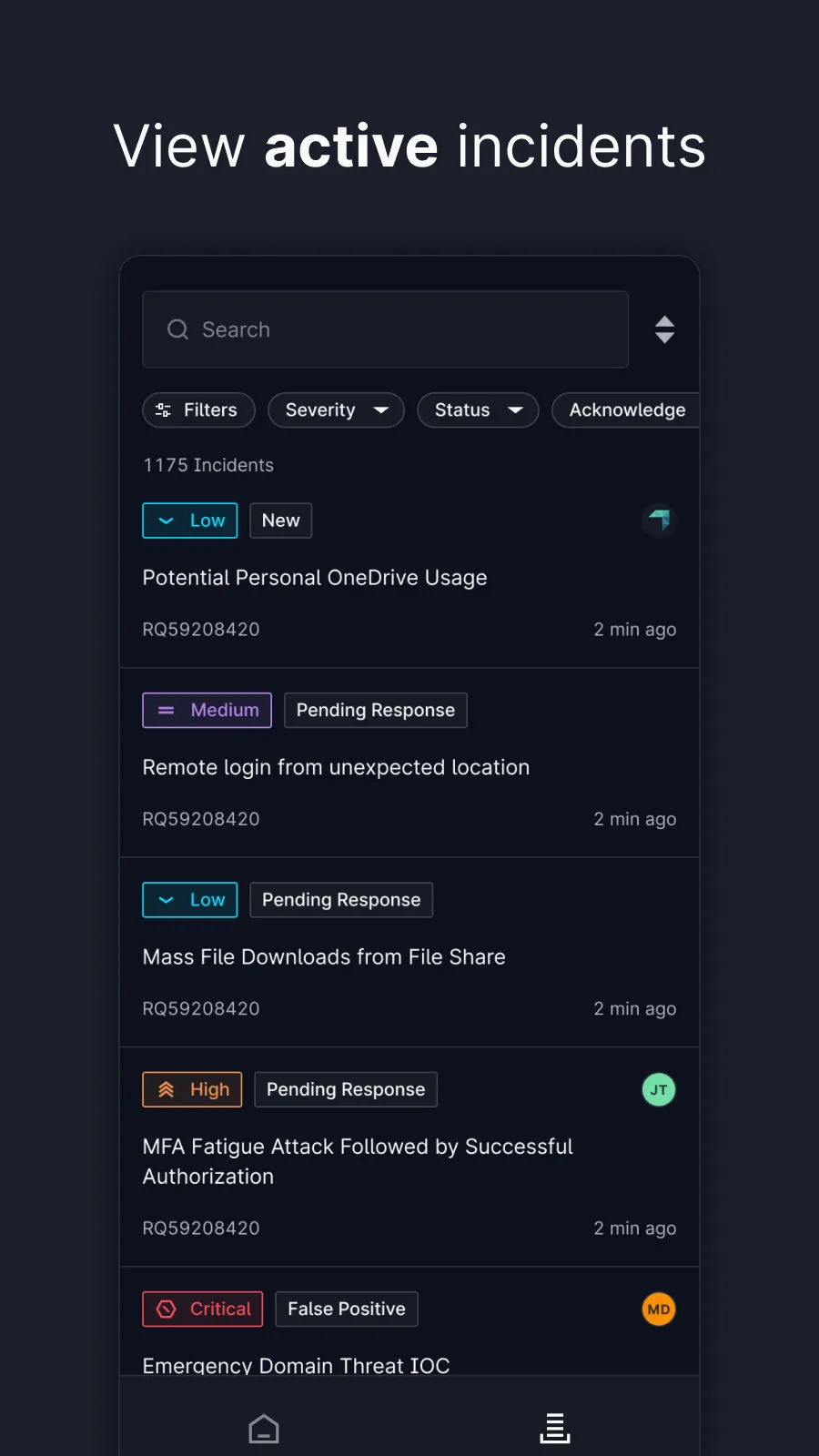The image size is (819, 1456).
Task: Click the High severity badge
Action: [192, 1089]
